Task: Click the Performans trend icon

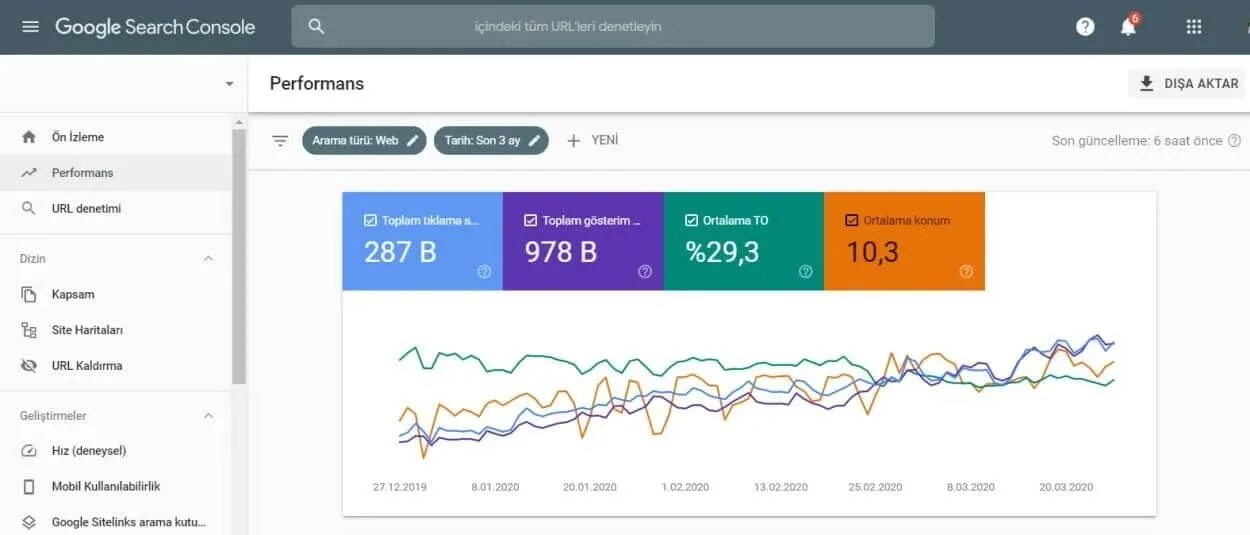Action: 29,173
